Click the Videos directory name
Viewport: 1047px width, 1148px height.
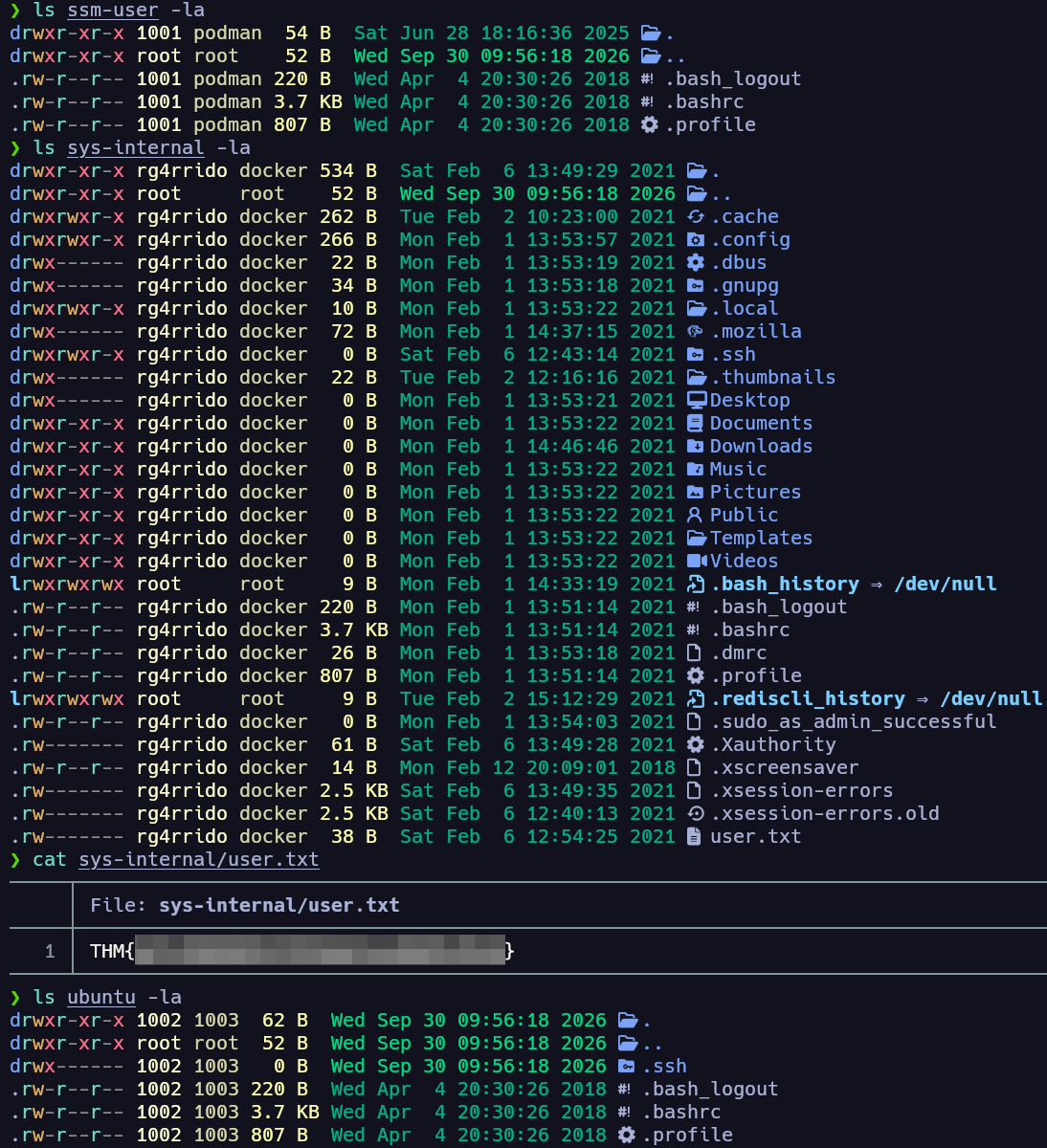tap(745, 562)
